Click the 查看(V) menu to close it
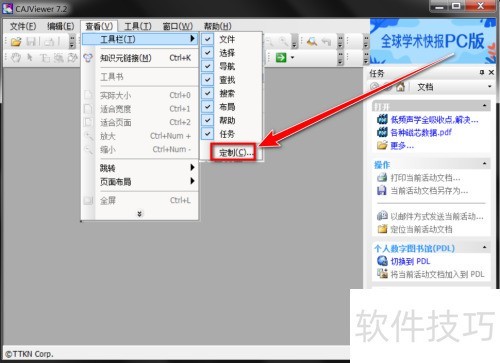Screen dimensions: 500x363 click(99, 26)
